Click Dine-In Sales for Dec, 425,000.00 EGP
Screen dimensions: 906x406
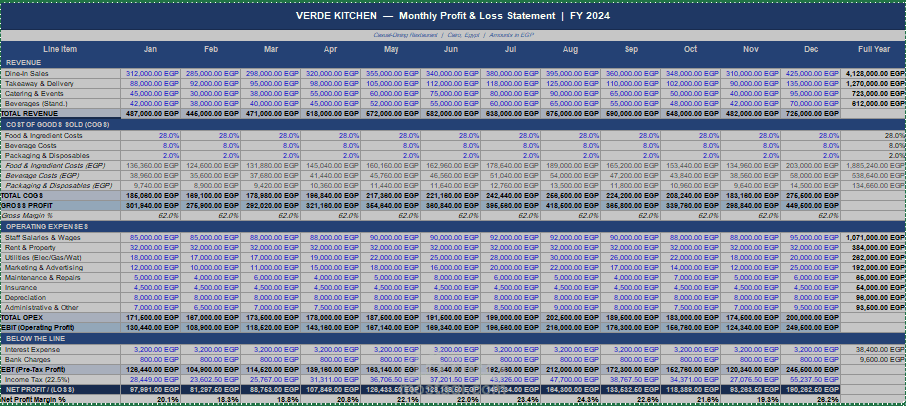pyautogui.click(x=811, y=74)
